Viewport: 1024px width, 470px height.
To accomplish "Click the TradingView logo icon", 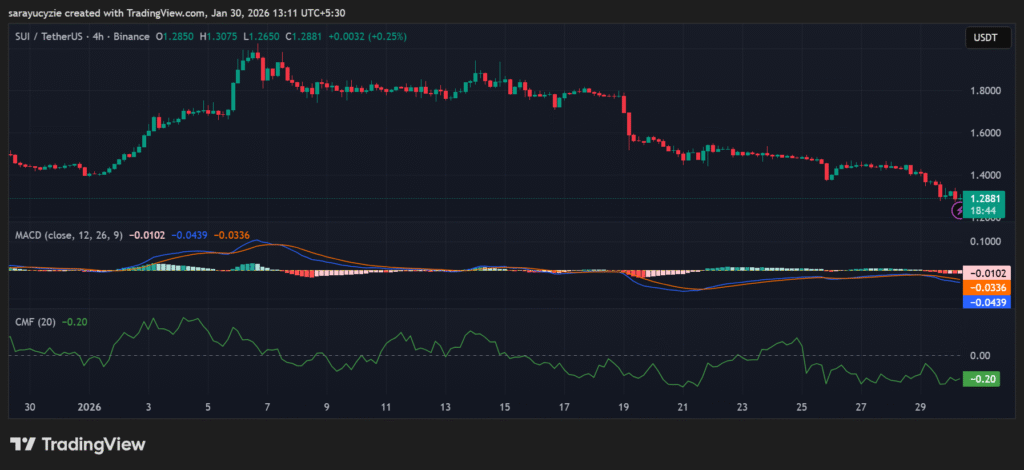I will [24, 444].
